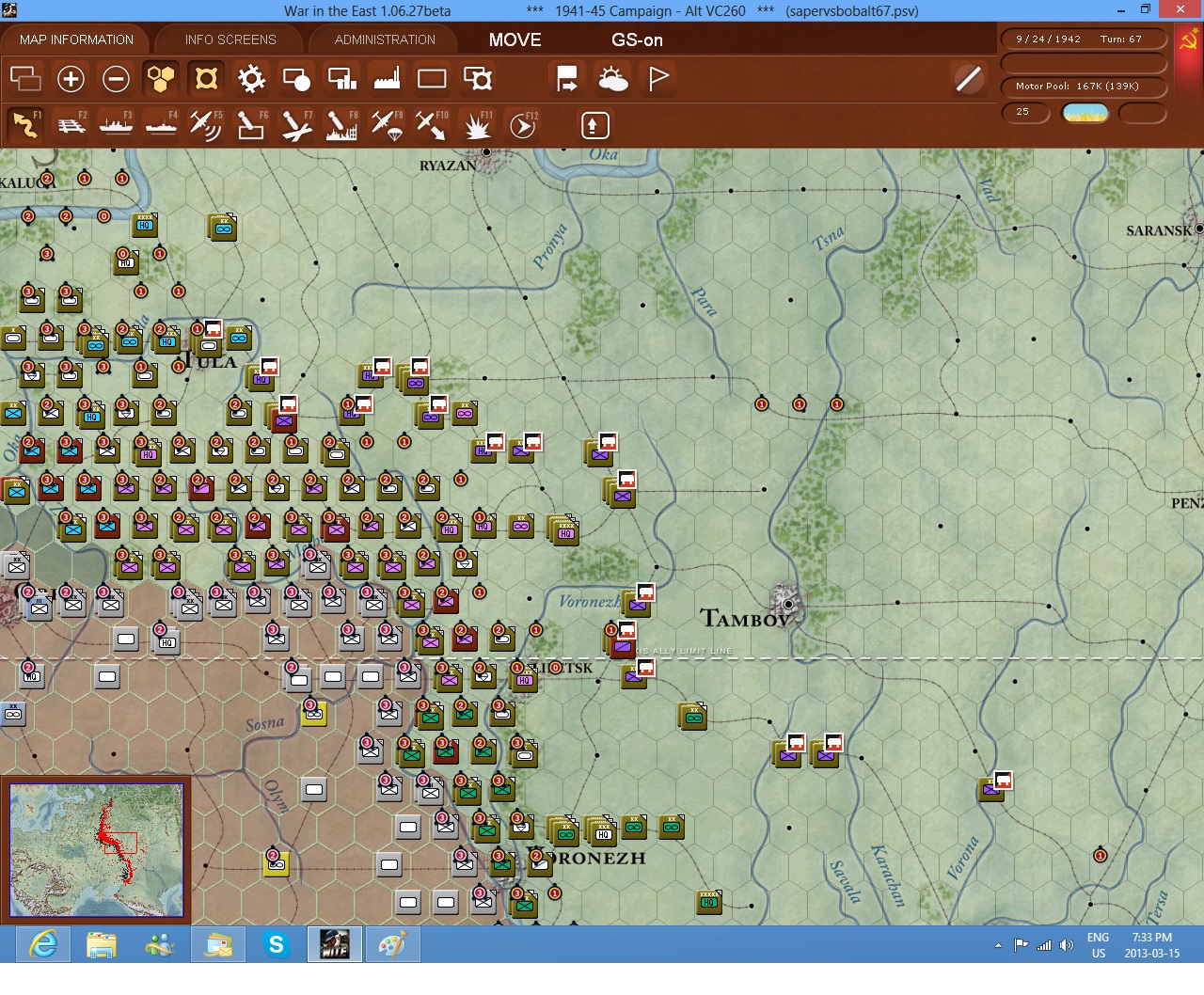This screenshot has height=995, width=1204.
Task: Zoom out the map with minus icon
Action: [x=116, y=78]
